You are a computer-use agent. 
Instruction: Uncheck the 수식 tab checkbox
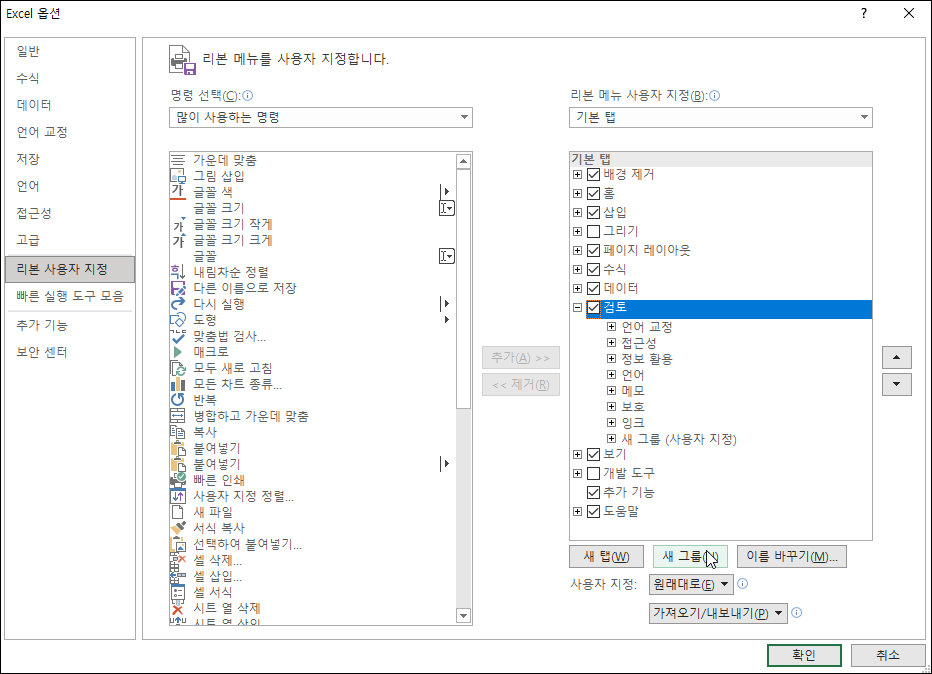click(593, 269)
